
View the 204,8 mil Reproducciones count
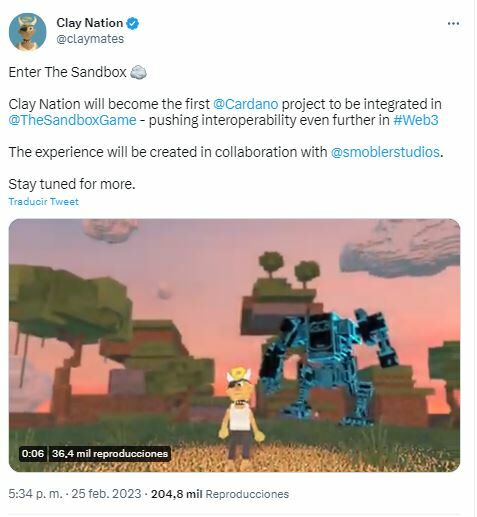point(220,494)
